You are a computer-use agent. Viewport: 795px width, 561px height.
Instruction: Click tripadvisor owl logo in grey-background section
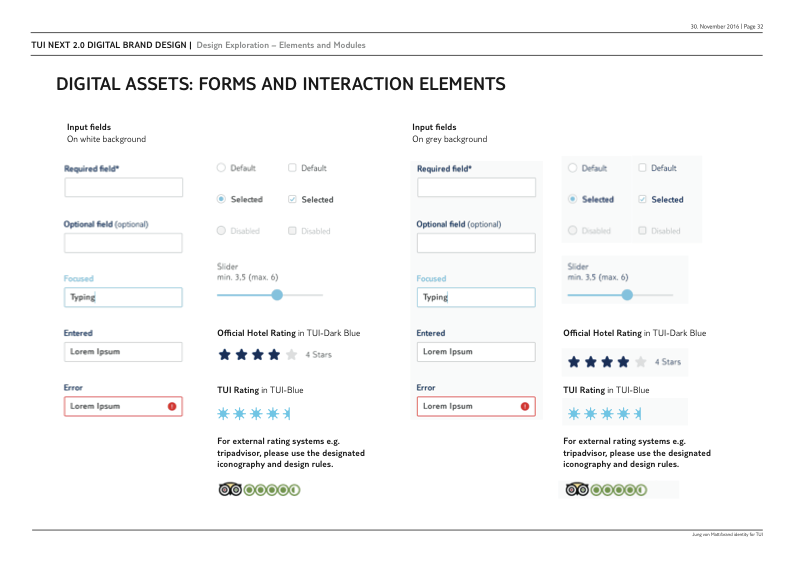click(577, 489)
